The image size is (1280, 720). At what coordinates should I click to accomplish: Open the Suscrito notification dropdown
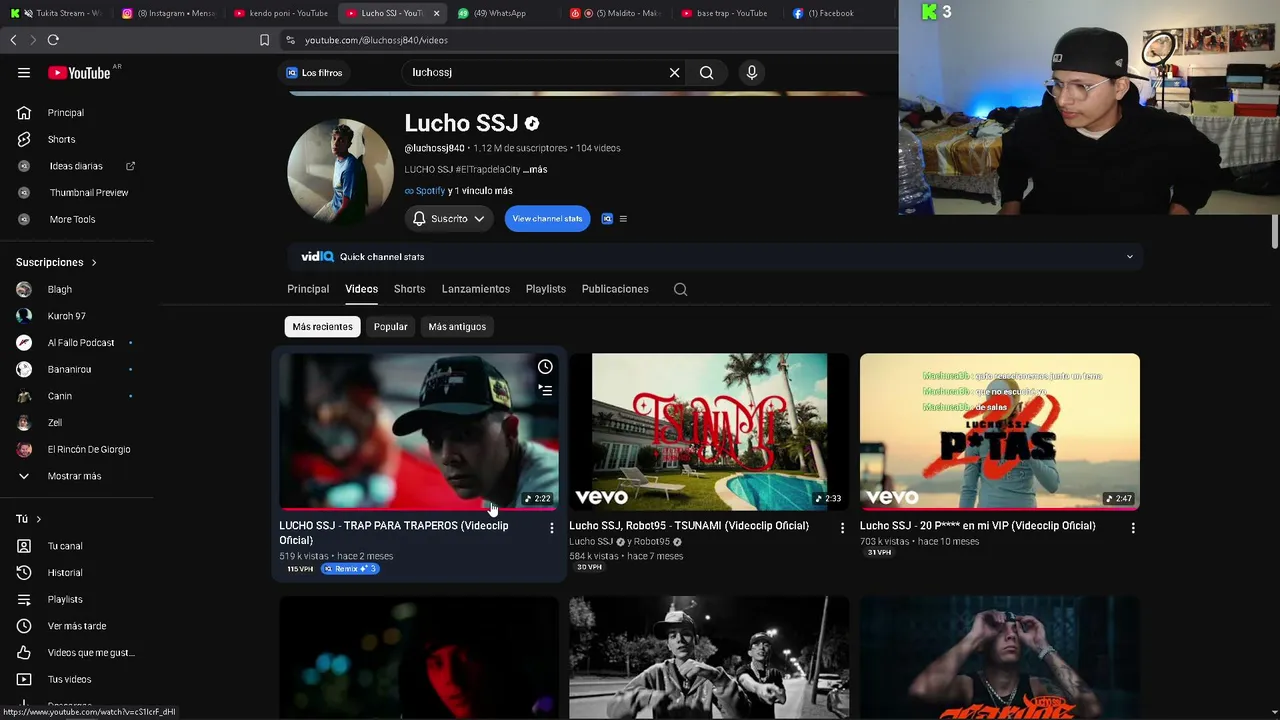pos(449,219)
